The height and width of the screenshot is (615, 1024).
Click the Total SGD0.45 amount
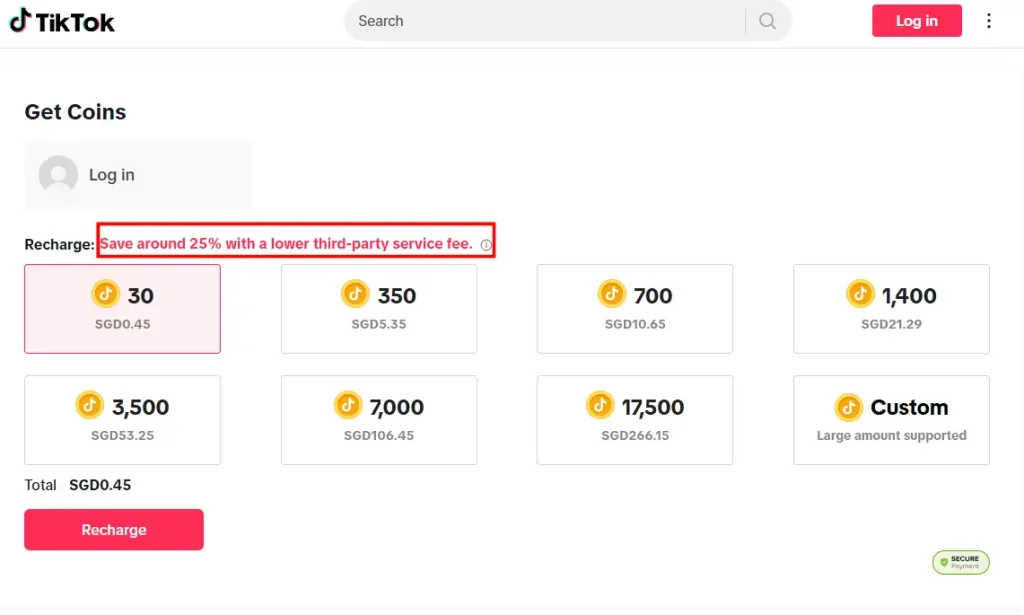(x=100, y=485)
